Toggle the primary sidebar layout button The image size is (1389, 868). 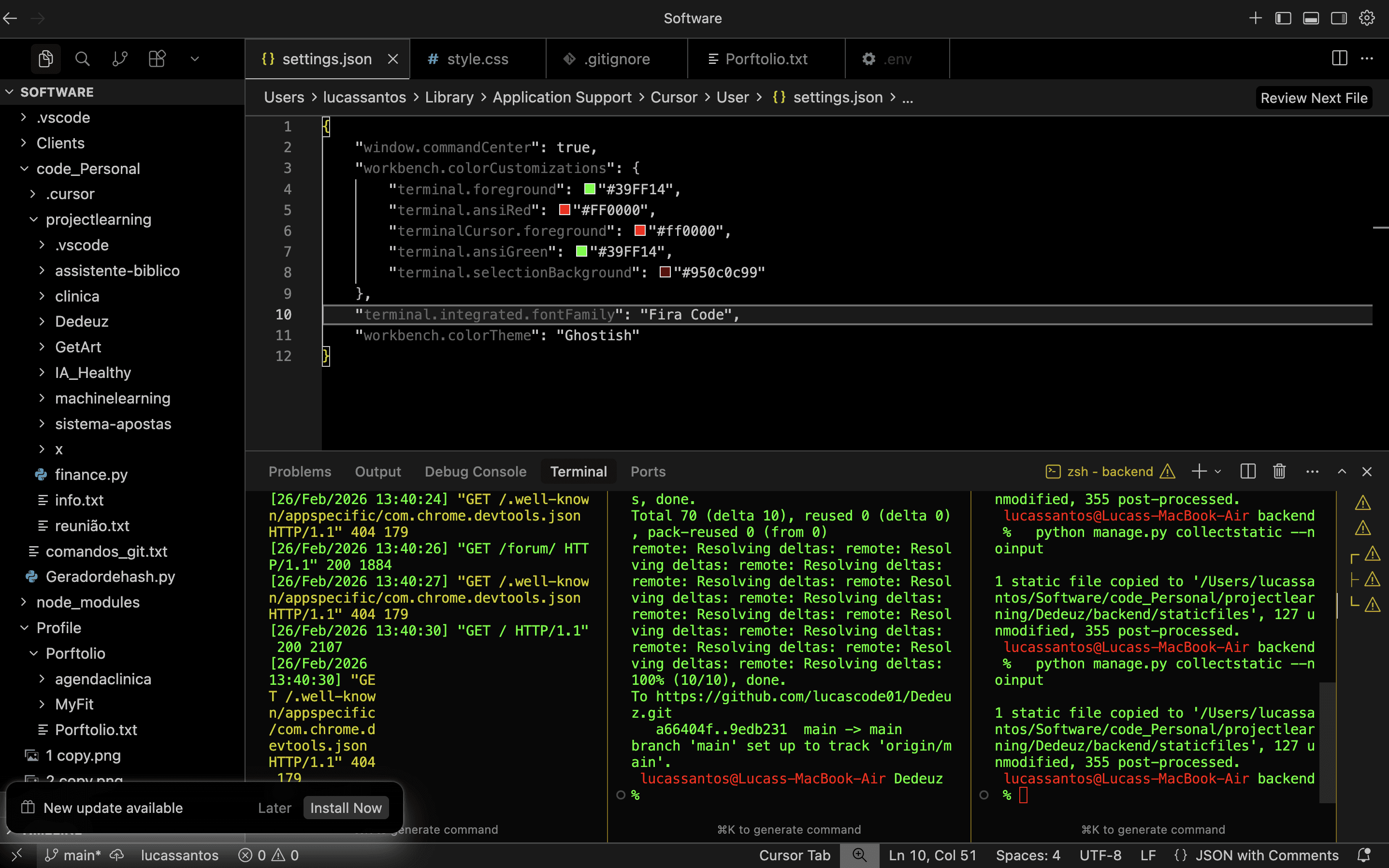[1283, 18]
